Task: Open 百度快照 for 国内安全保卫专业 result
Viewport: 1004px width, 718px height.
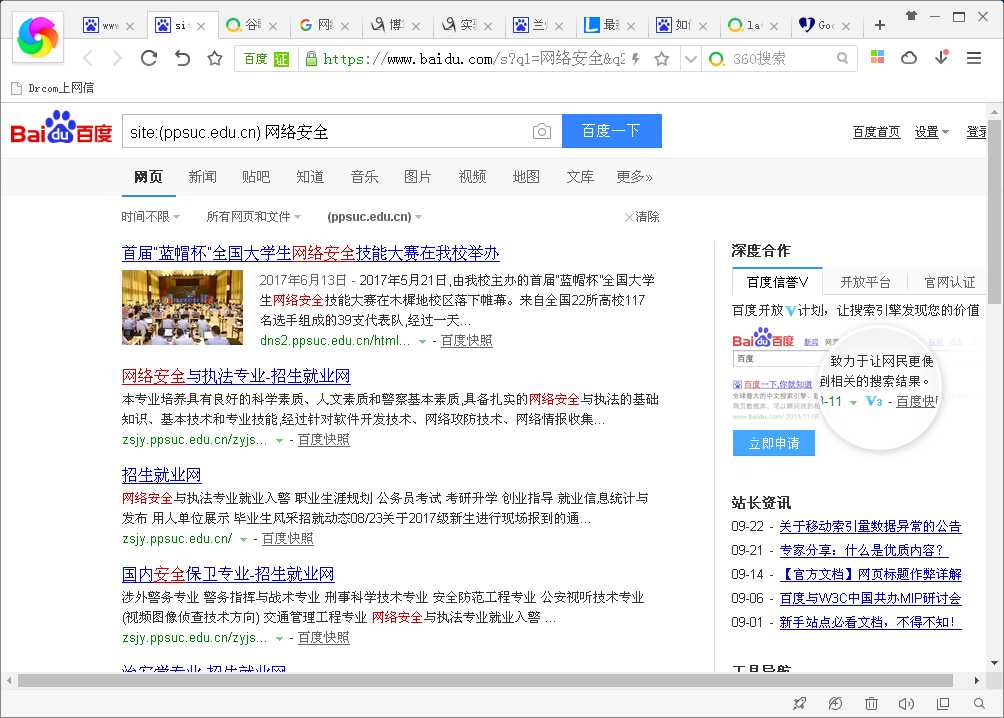Action: point(323,637)
